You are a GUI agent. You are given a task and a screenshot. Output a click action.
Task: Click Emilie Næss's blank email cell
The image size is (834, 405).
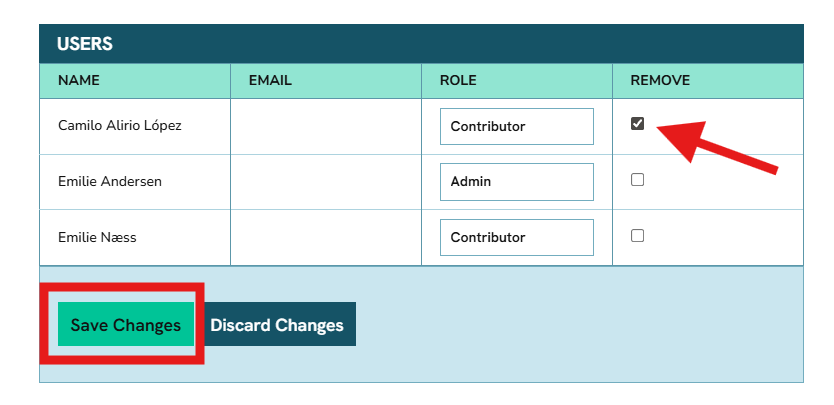(326, 237)
